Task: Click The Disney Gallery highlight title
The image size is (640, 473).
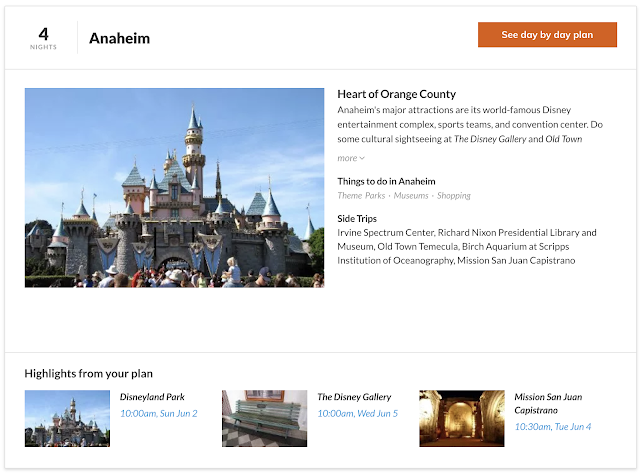Action: [354, 397]
